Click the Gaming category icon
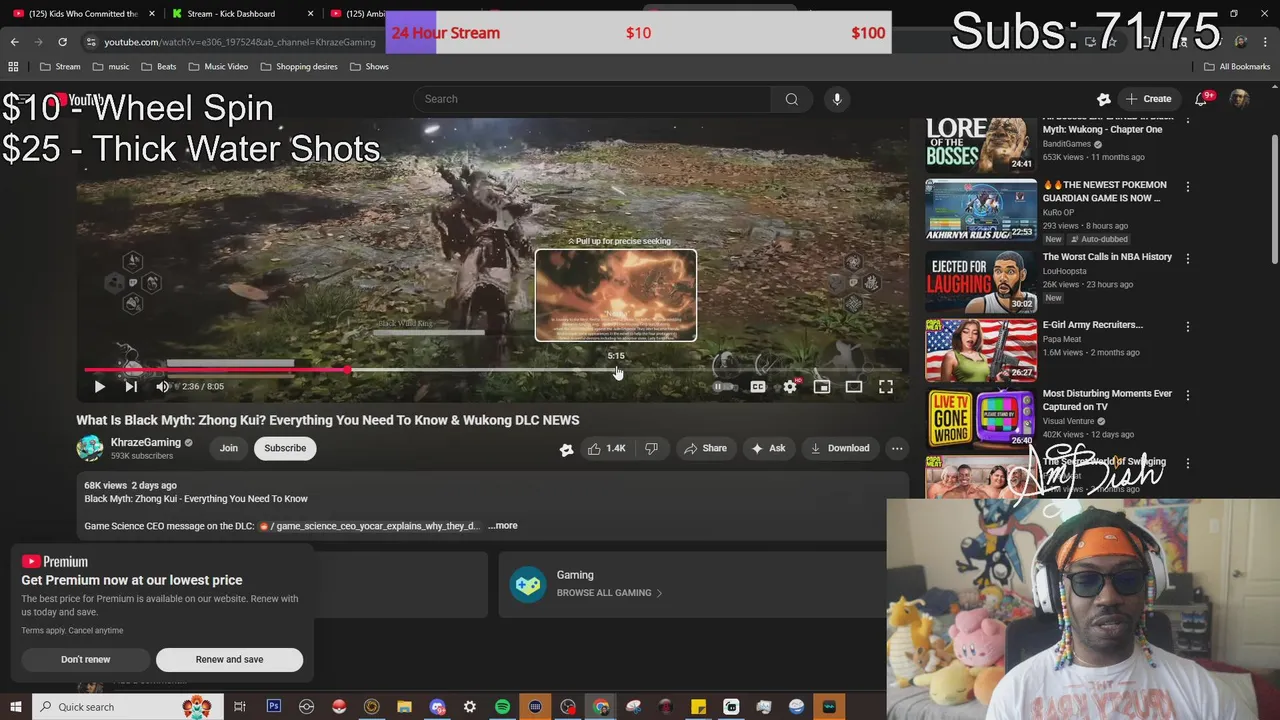This screenshot has width=1280, height=720. (x=528, y=584)
